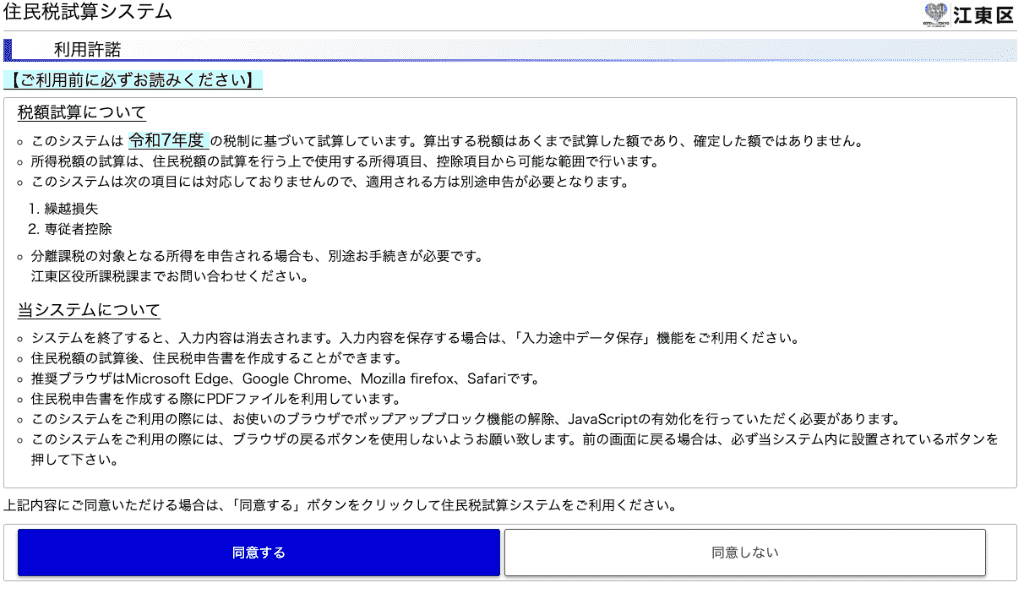Click the ご利用前に必ずお読みください notice banner
This screenshot has width=1024, height=592.
[133, 80]
